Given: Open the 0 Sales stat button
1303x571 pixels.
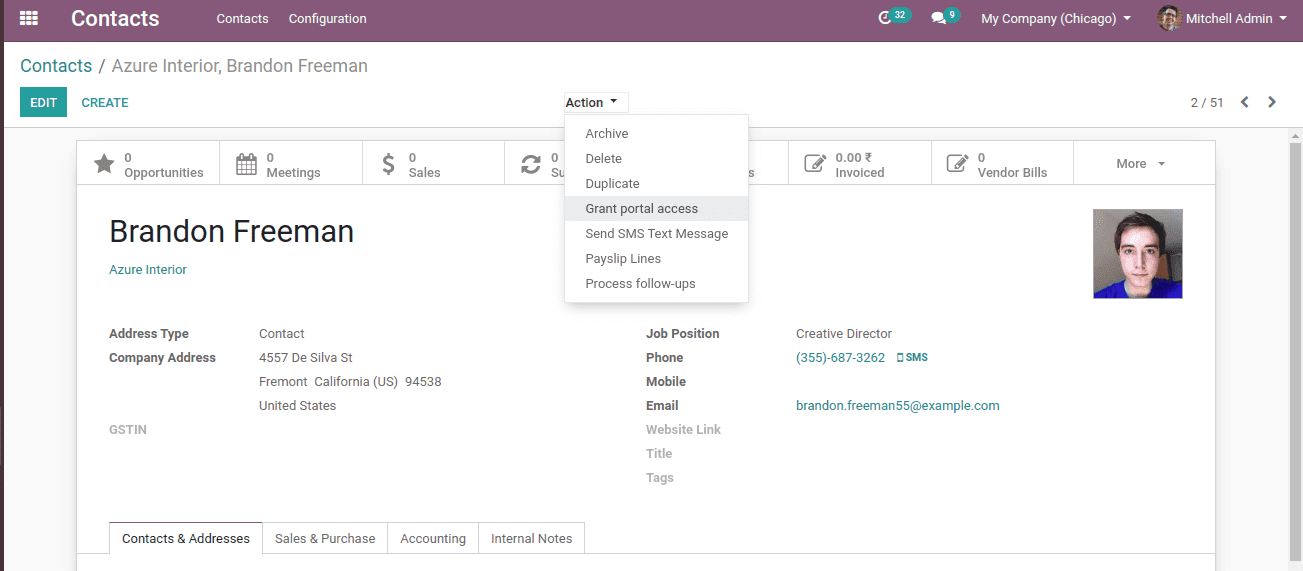Looking at the screenshot, I should click(x=433, y=163).
